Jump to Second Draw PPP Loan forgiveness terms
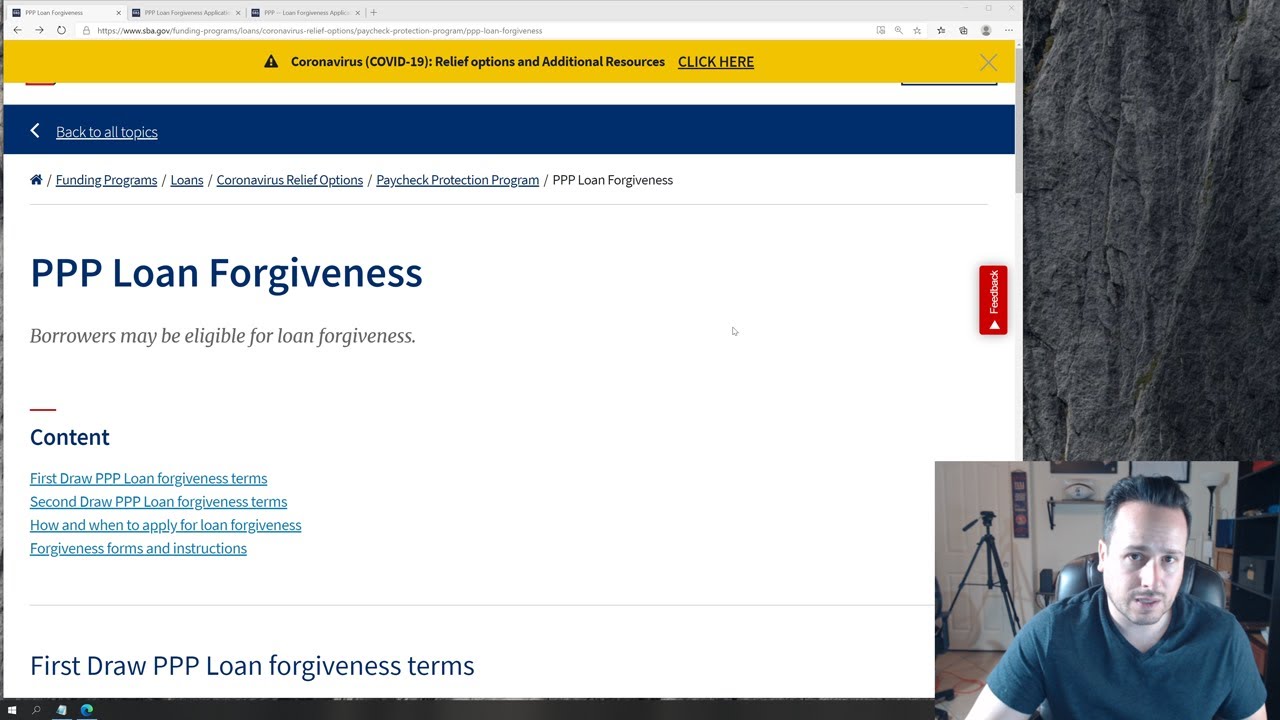Viewport: 1280px width, 720px height. click(x=158, y=502)
